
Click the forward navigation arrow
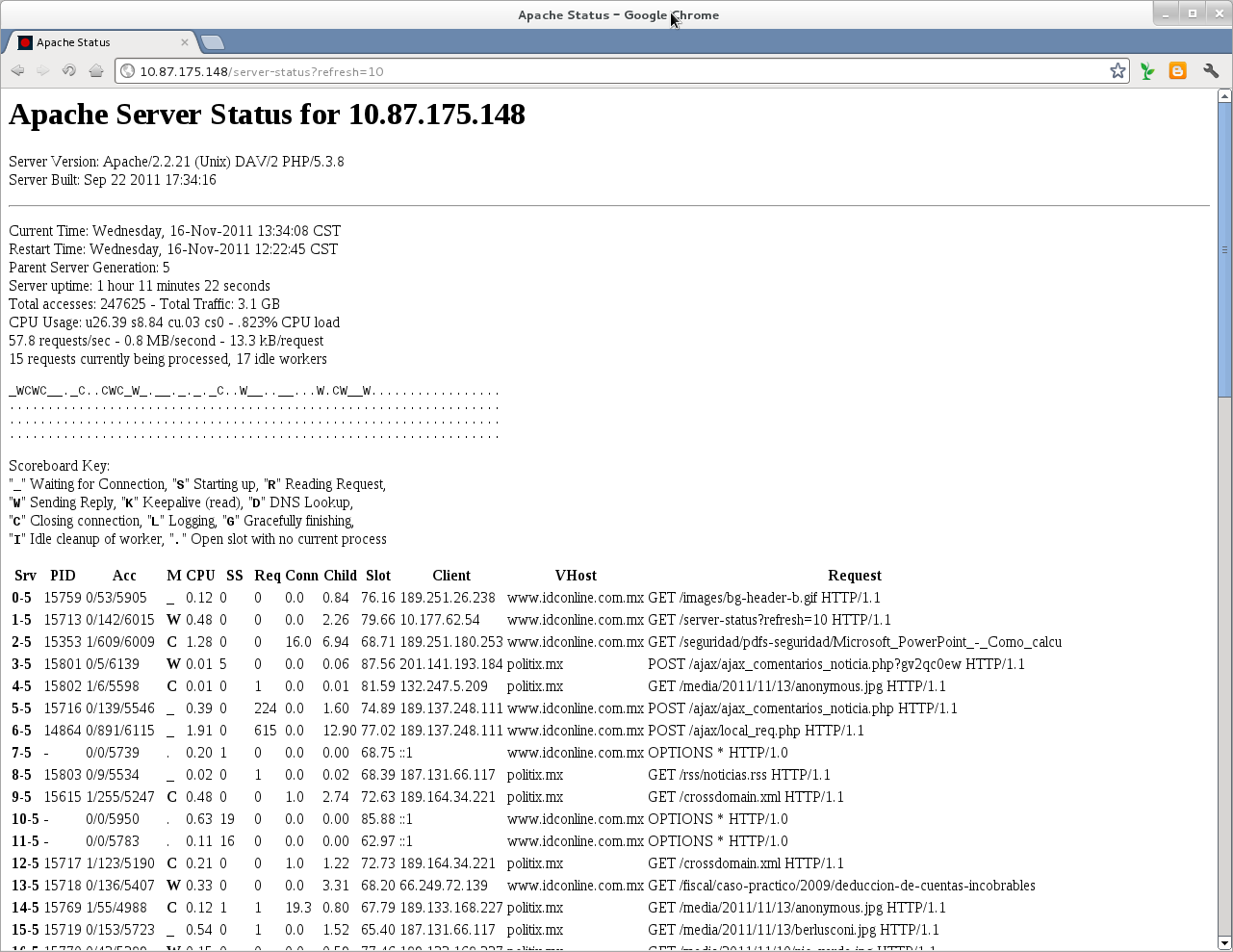point(42,70)
